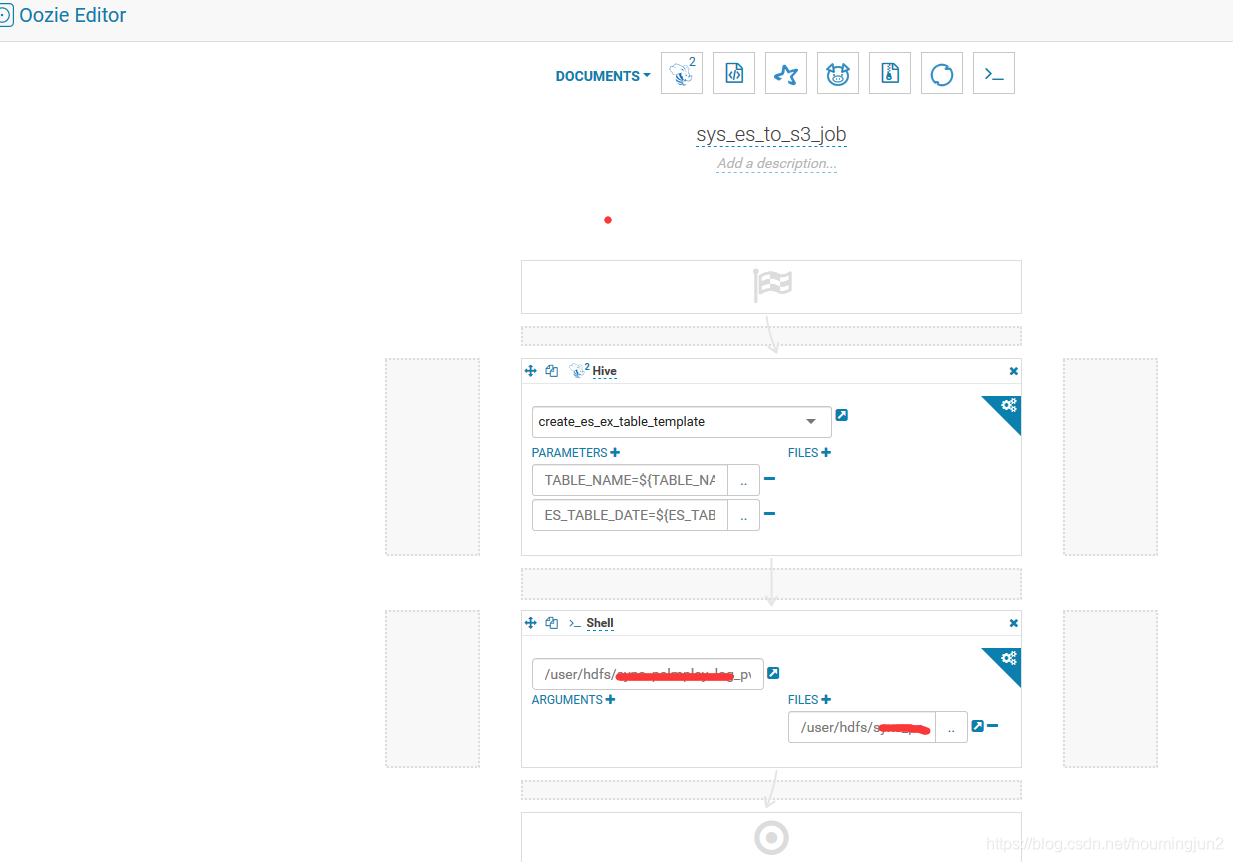Remove the ES_TABLE_DATE parameter
The height and width of the screenshot is (862, 1233).
pyautogui.click(x=769, y=514)
